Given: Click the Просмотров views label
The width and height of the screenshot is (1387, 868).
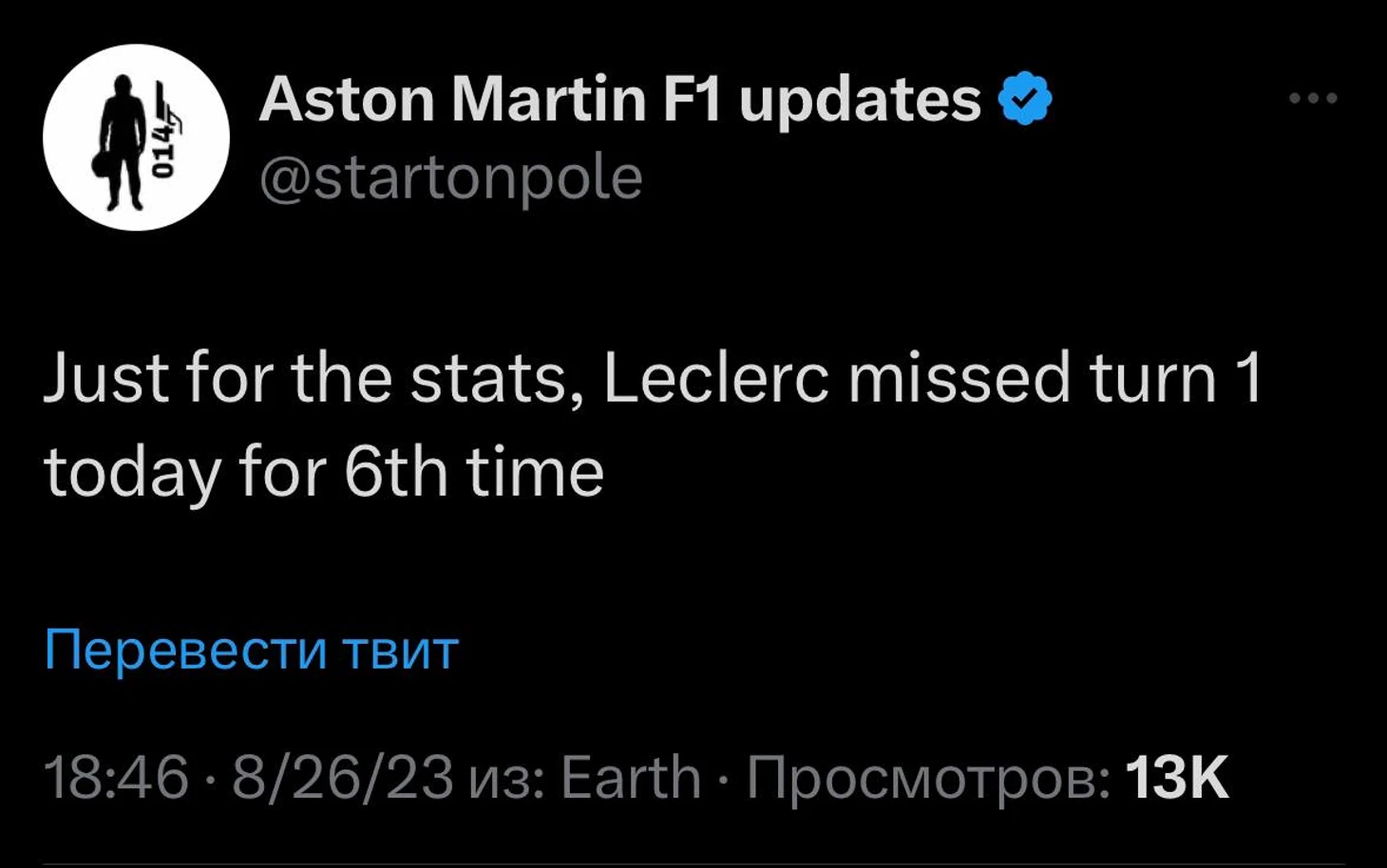Looking at the screenshot, I should [927, 778].
